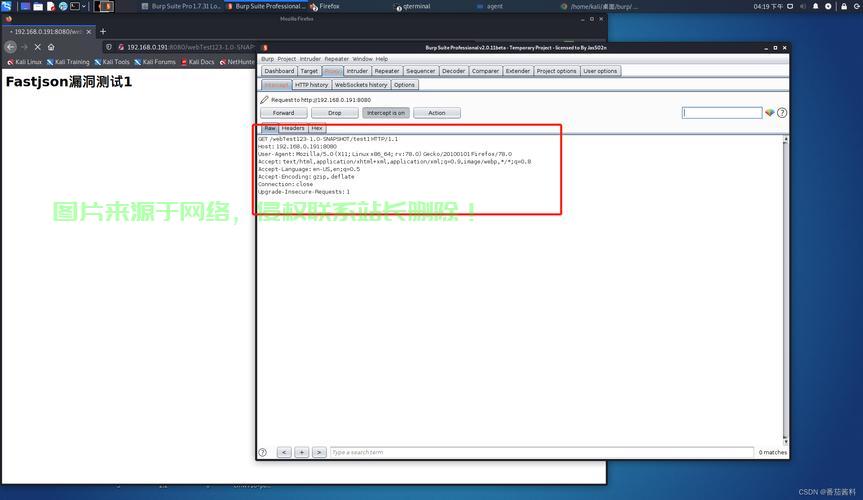Switch to the Decoder tab

pos(454,71)
